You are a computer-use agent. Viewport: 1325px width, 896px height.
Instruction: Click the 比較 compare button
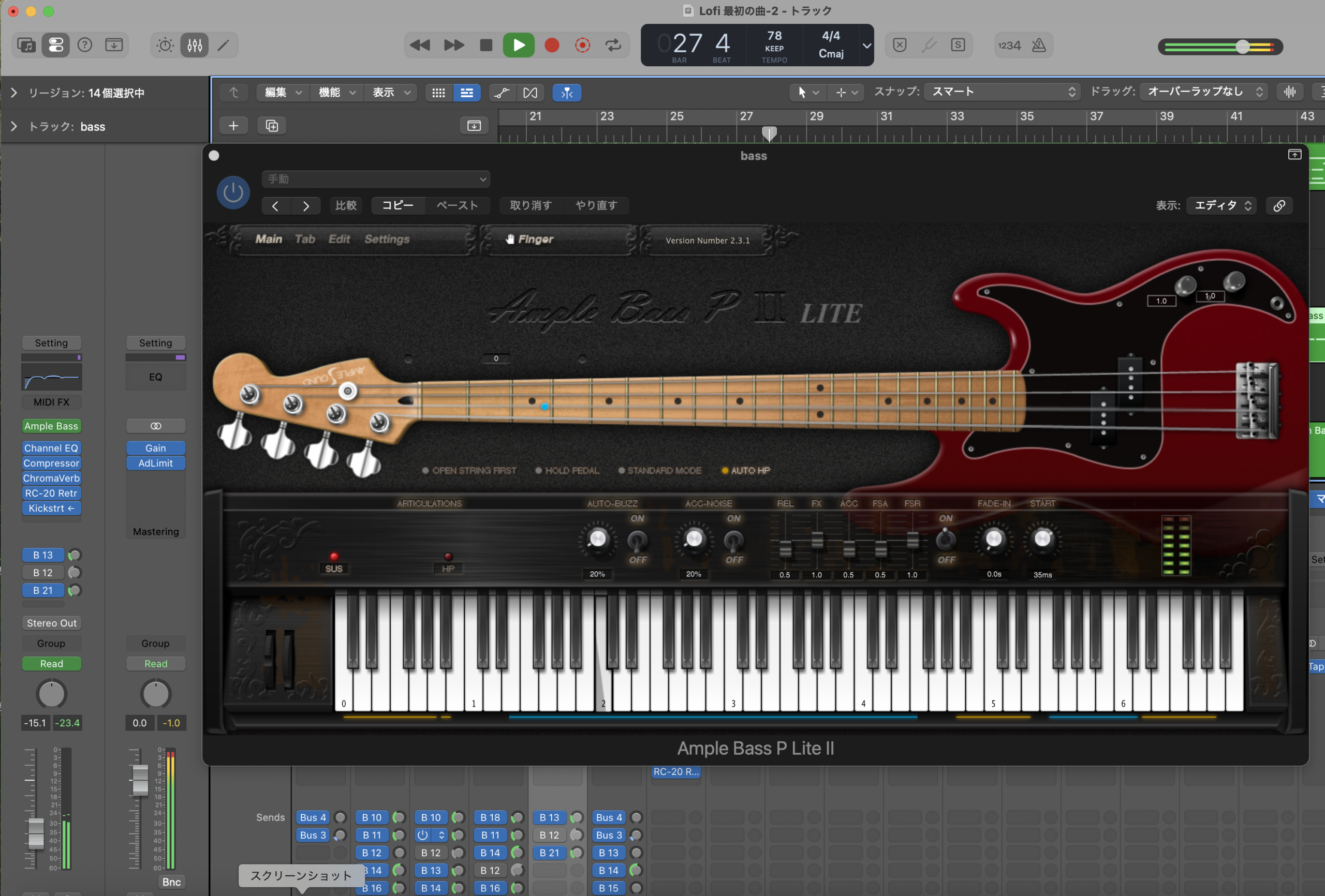[346, 205]
